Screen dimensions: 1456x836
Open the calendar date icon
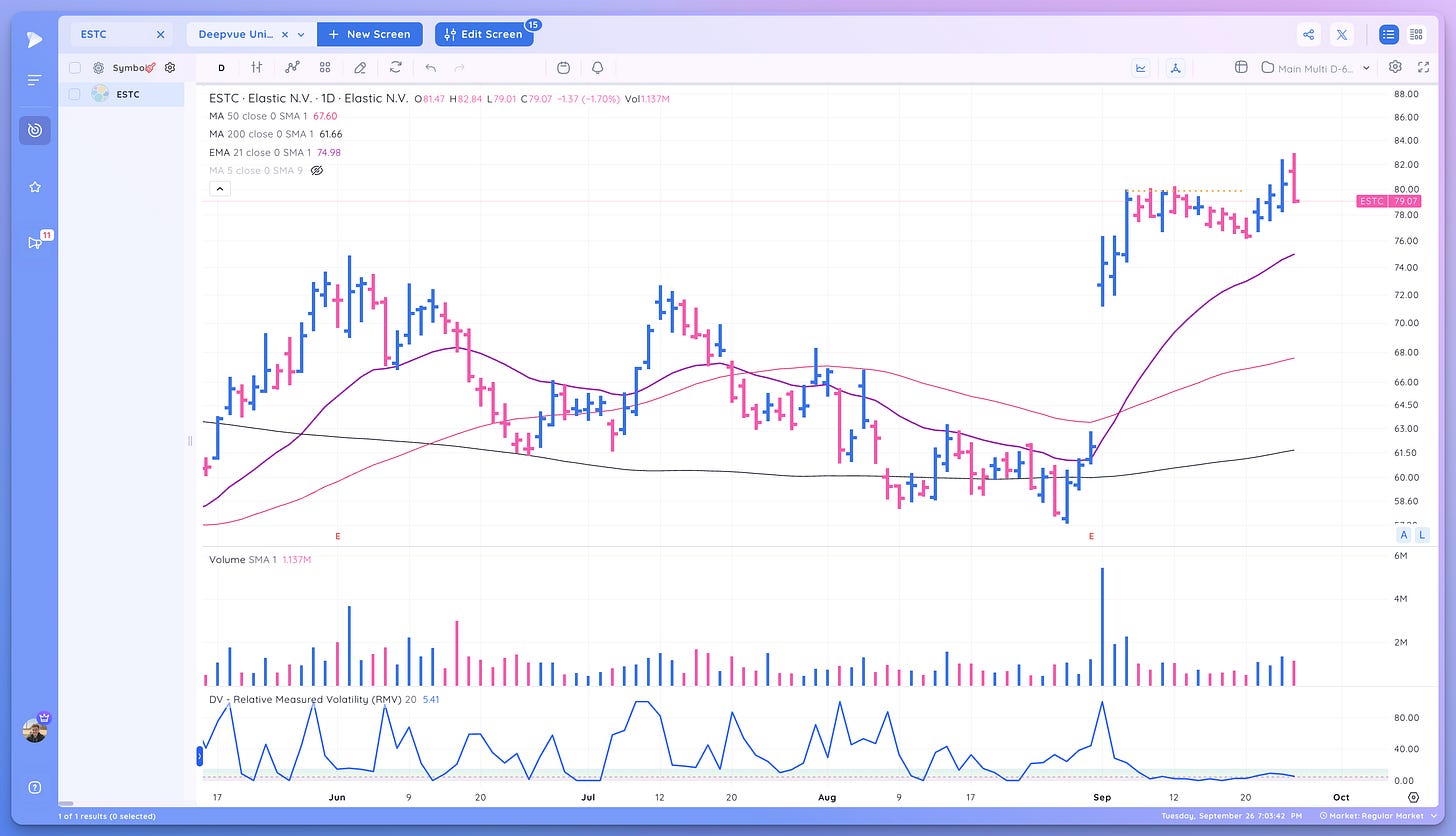click(563, 68)
